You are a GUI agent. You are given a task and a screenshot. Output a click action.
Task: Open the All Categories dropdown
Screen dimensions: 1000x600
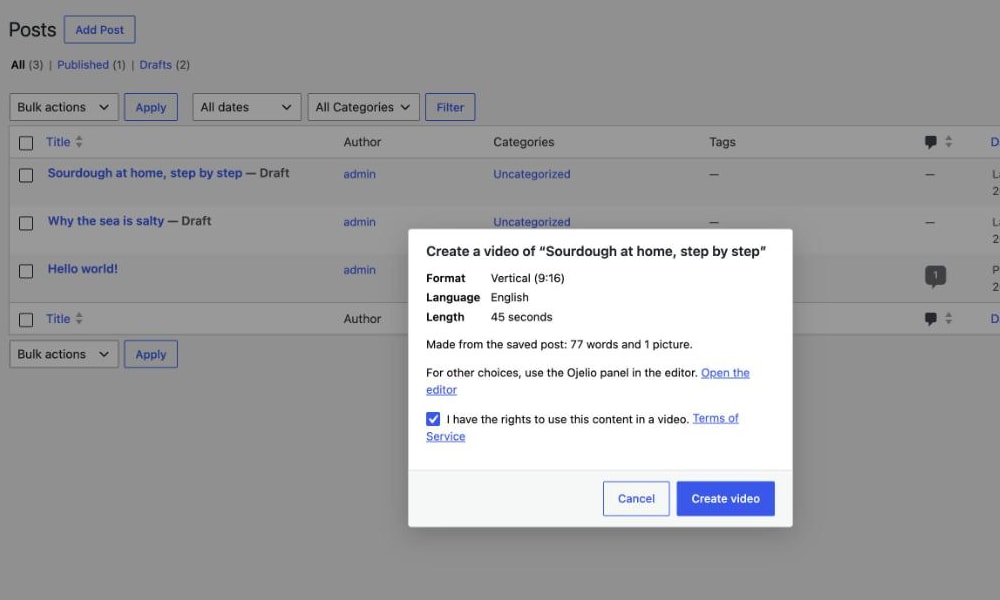(x=364, y=107)
